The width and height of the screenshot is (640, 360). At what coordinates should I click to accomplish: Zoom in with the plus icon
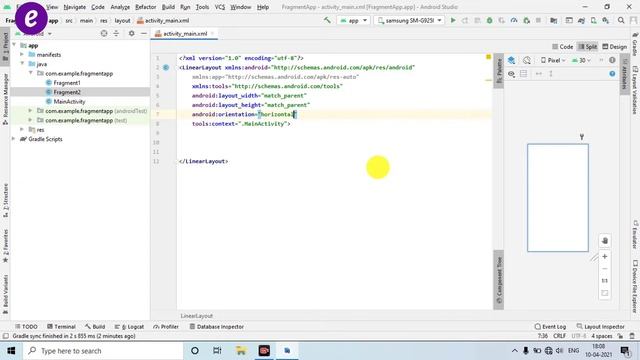[x=605, y=256]
